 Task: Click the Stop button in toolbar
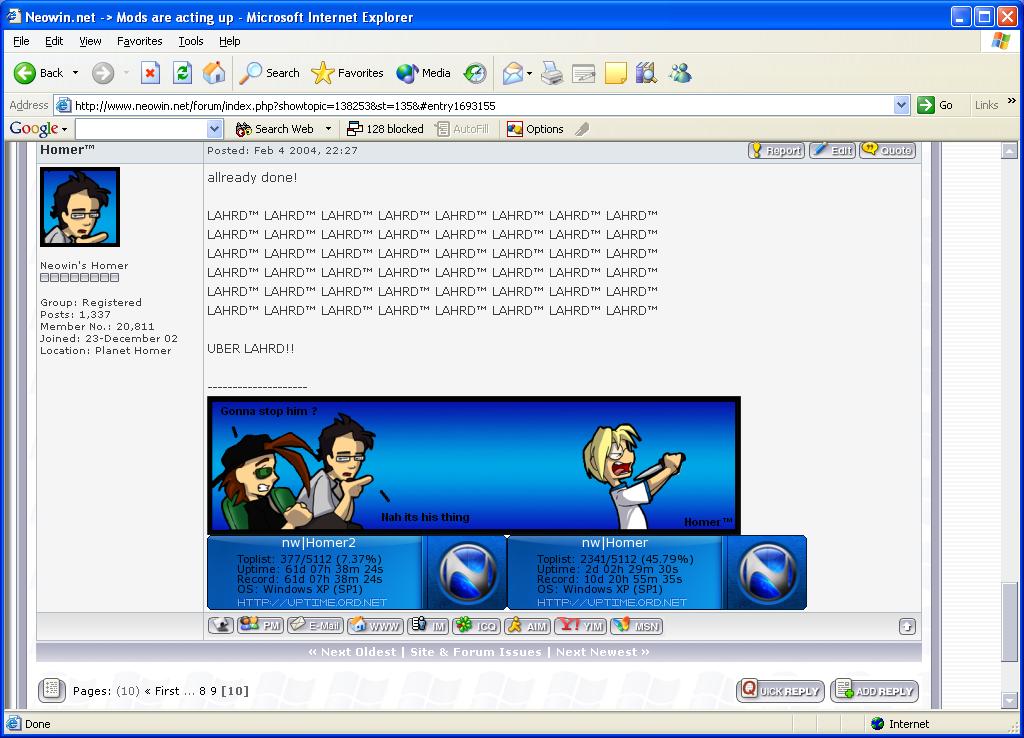point(150,73)
